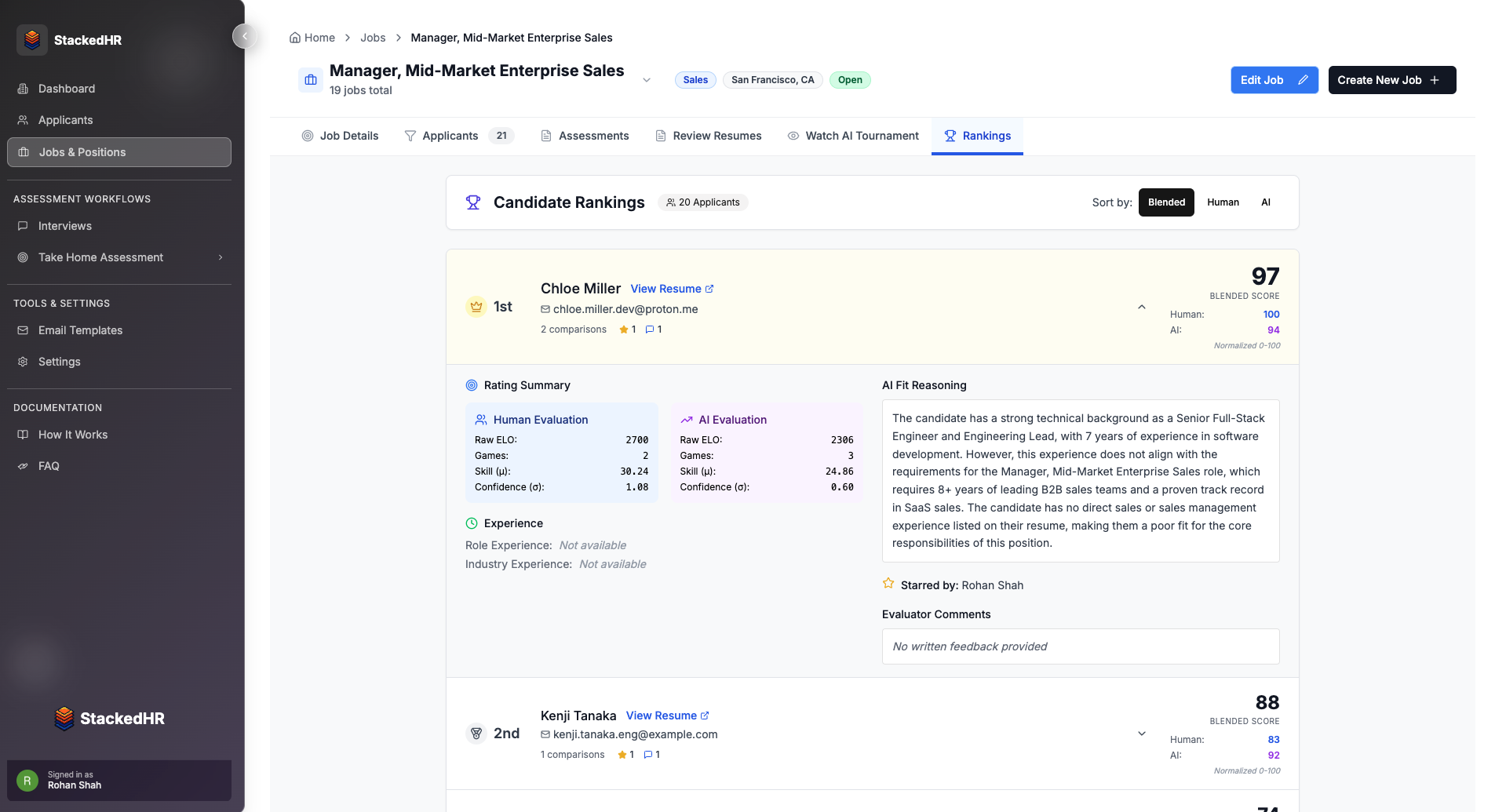Image resolution: width=1495 pixels, height=812 pixels.
Task: Collapse Chloe Miller's ranking details
Action: 1142,307
